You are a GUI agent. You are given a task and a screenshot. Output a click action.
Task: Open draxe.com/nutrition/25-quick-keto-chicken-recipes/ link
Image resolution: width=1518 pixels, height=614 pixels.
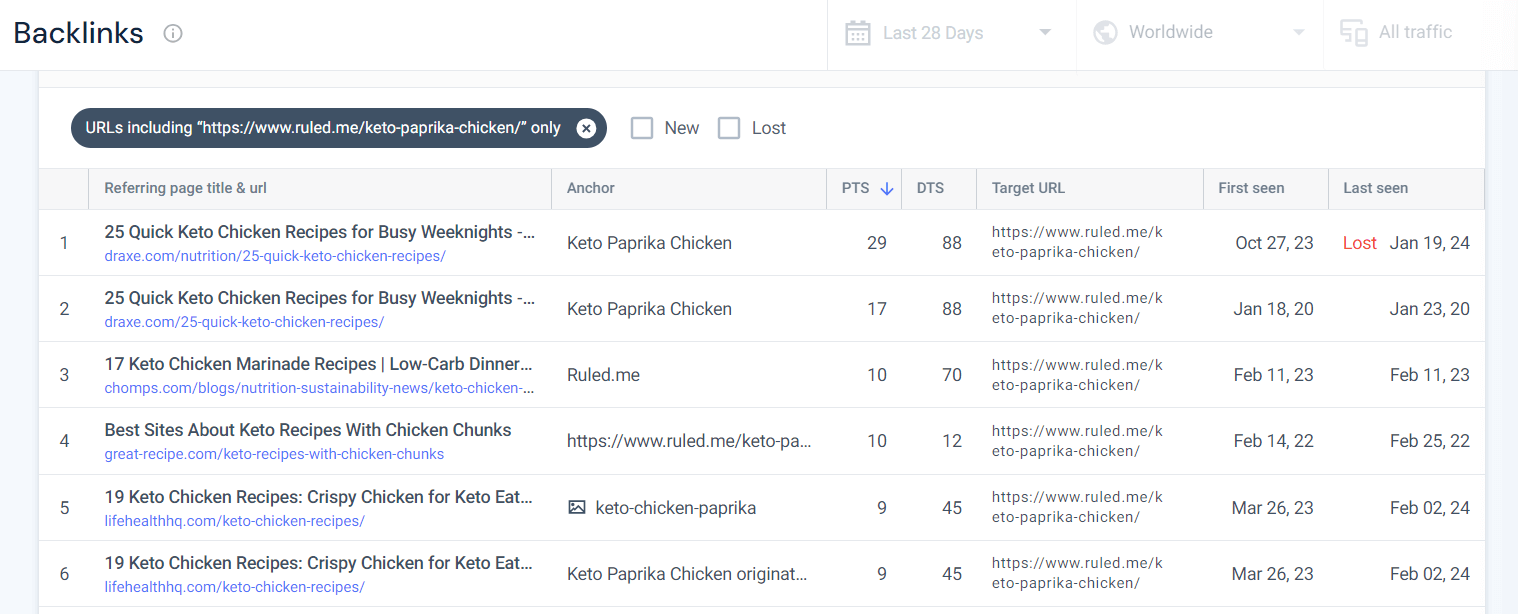(x=275, y=256)
